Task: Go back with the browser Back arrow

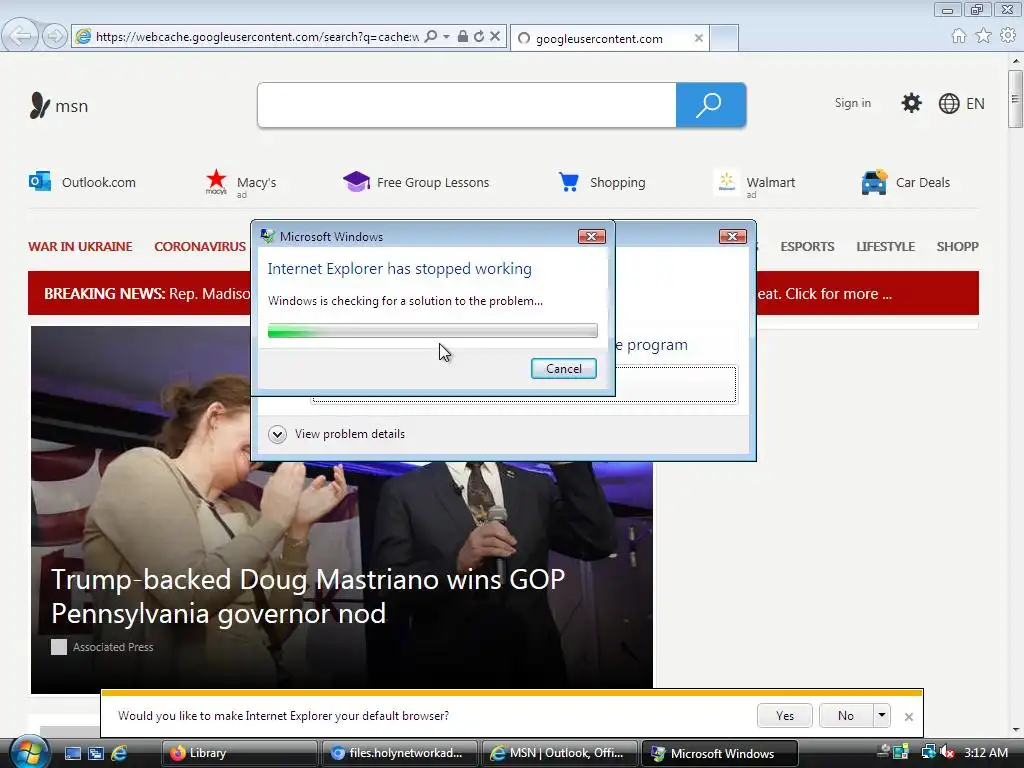Action: 20,36
